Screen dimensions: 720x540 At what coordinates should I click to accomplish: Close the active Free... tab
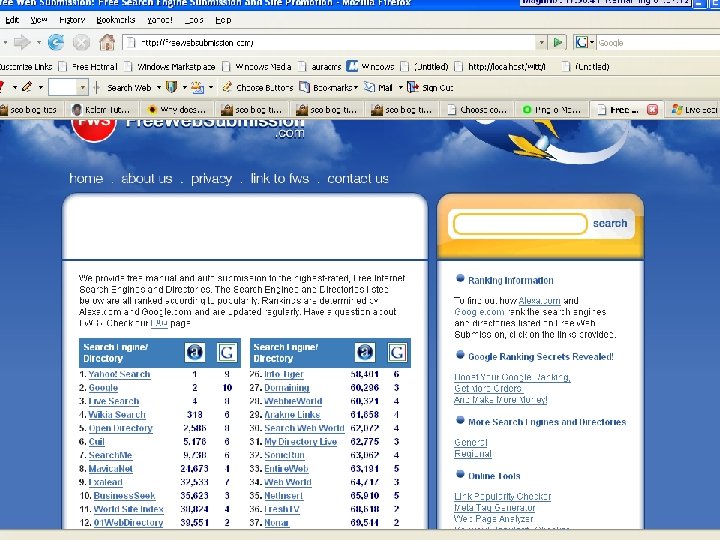[652, 109]
